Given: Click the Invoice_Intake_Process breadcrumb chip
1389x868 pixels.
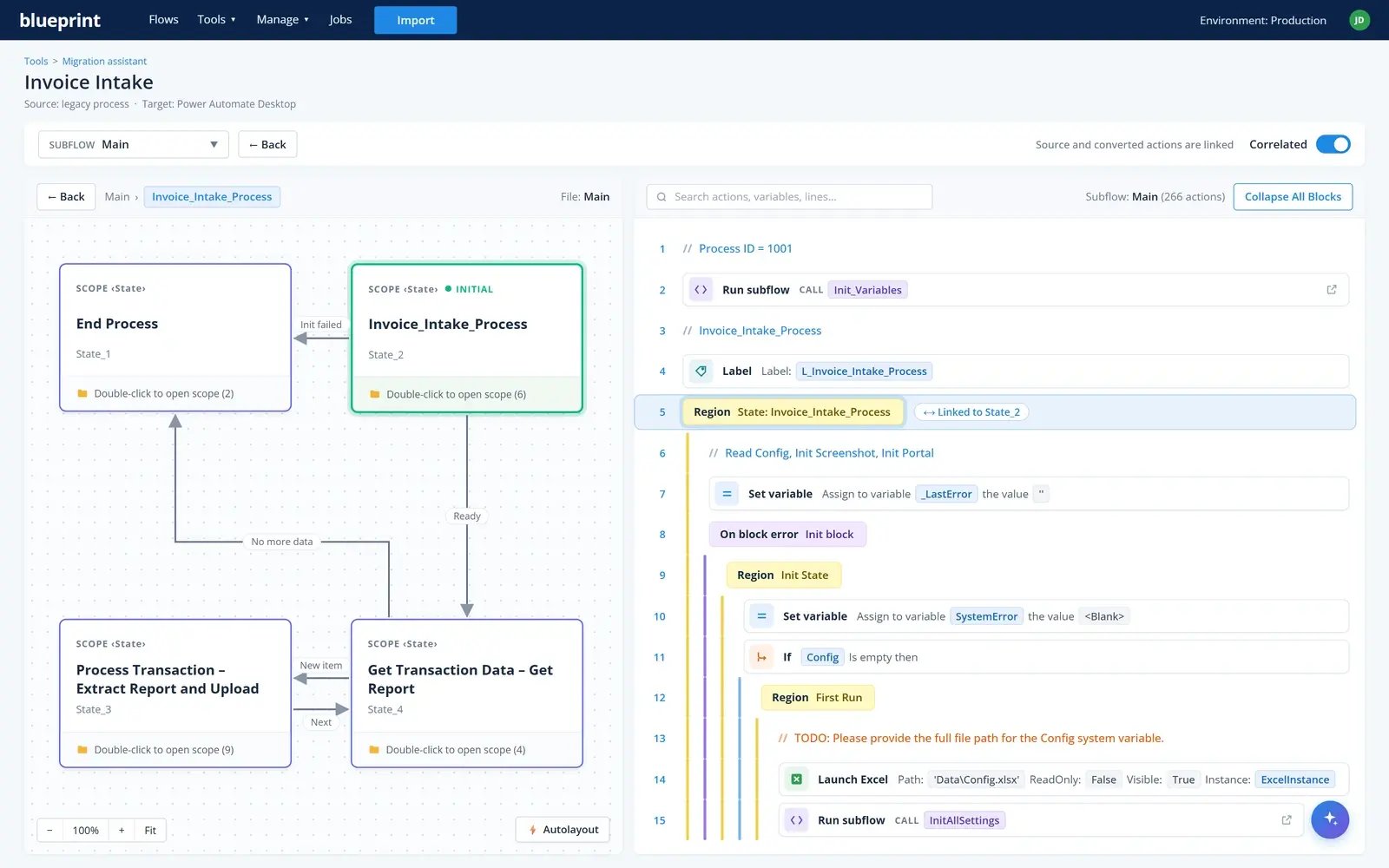Looking at the screenshot, I should tap(212, 197).
